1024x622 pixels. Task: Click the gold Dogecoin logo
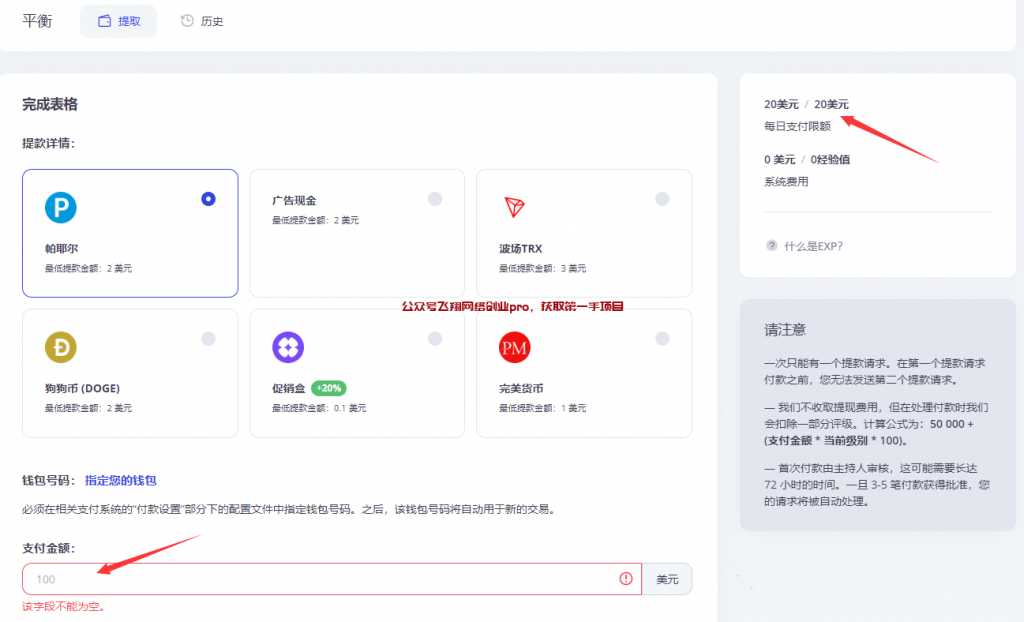61,347
